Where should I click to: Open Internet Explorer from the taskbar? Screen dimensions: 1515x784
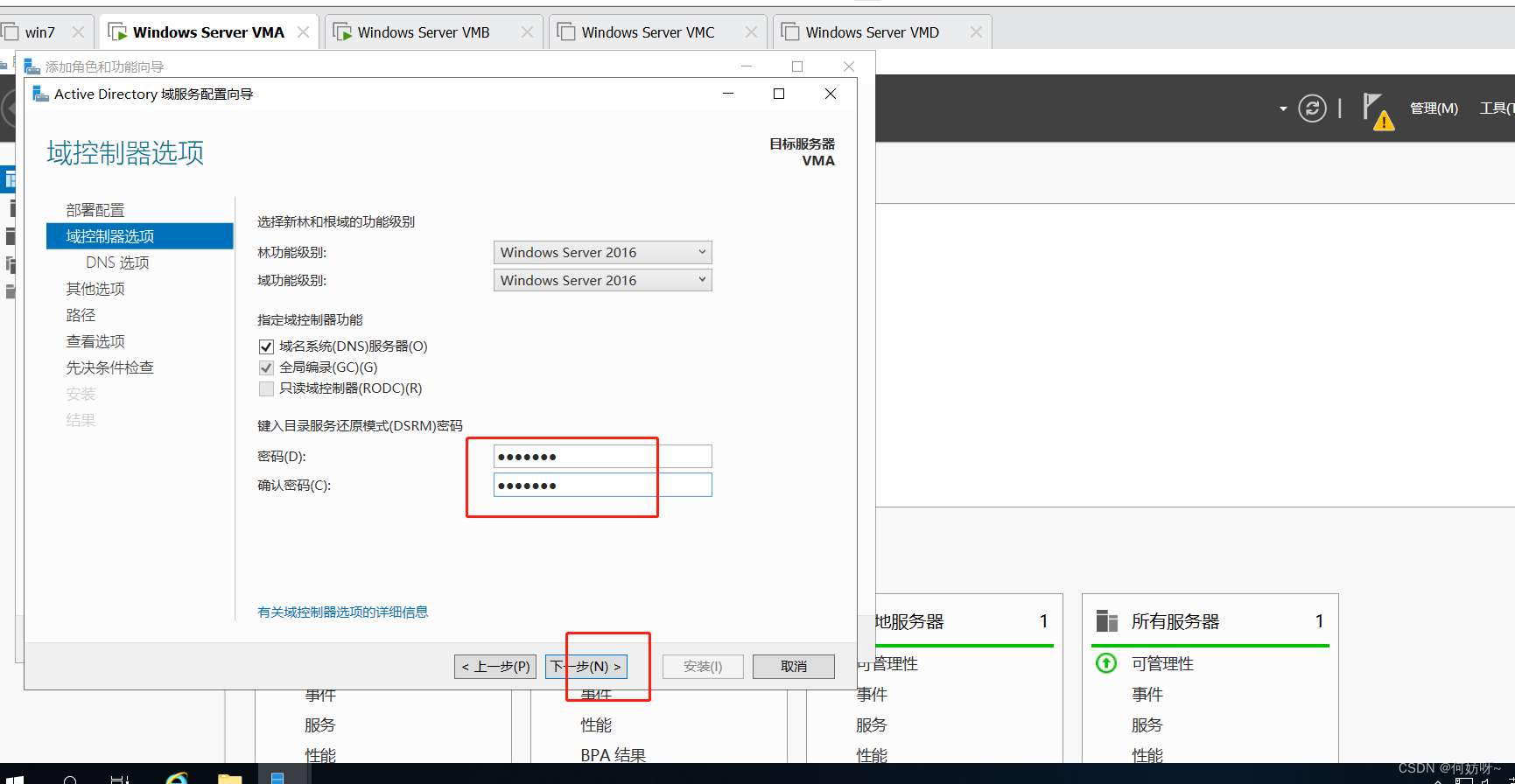click(x=177, y=777)
